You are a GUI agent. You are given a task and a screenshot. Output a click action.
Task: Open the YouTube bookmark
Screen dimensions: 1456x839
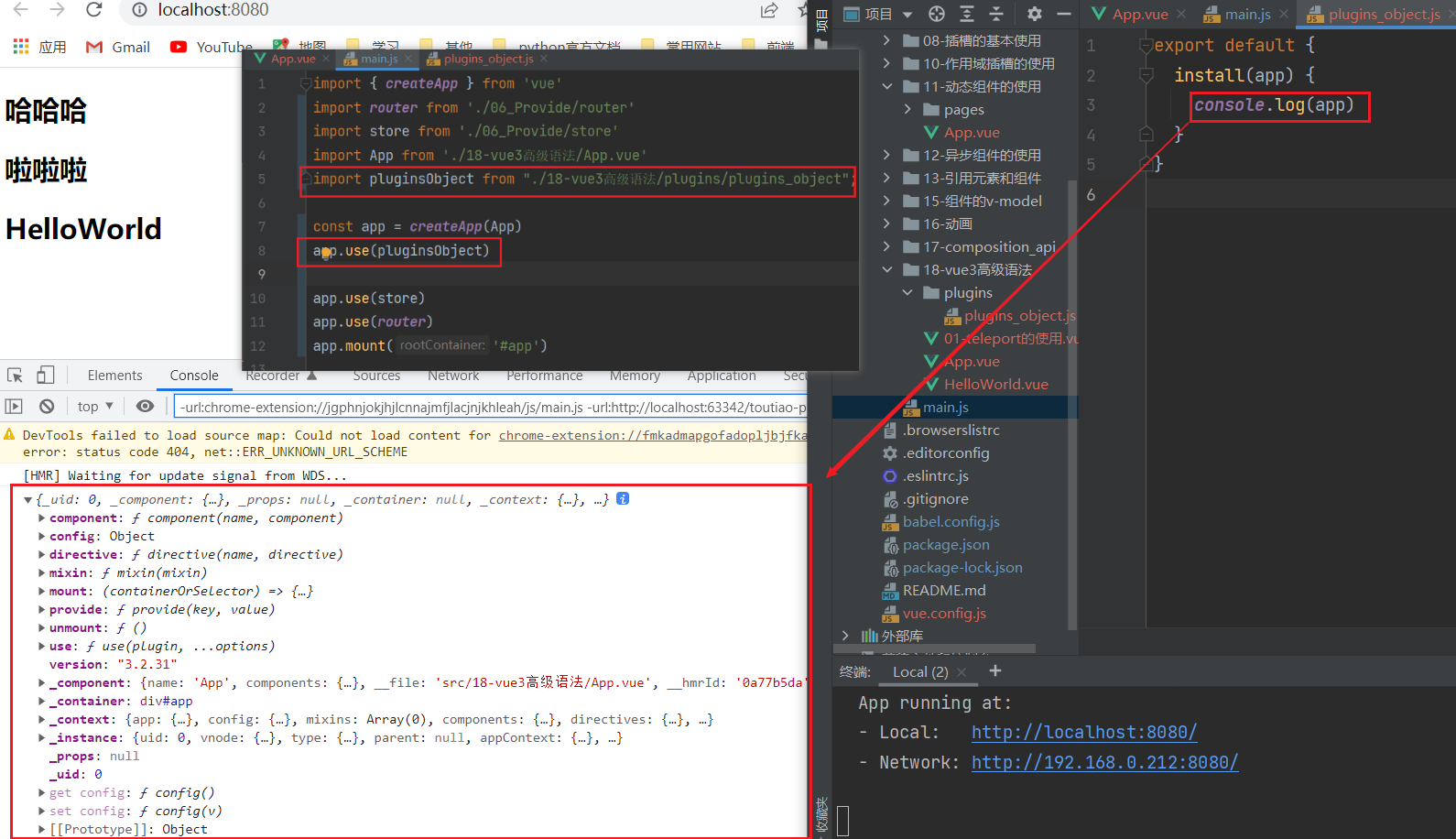click(x=212, y=47)
